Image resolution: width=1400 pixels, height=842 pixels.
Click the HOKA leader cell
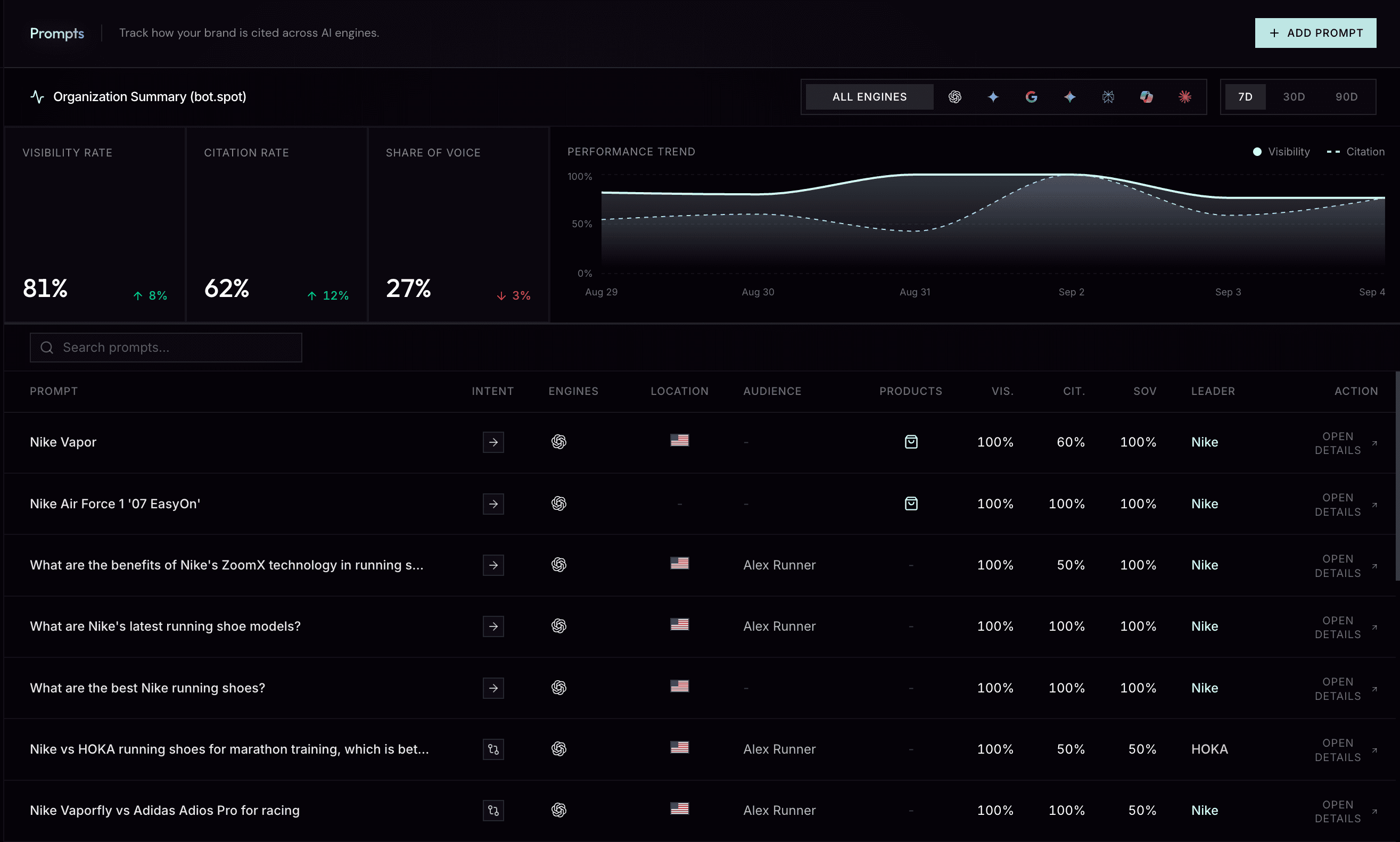(x=1209, y=749)
